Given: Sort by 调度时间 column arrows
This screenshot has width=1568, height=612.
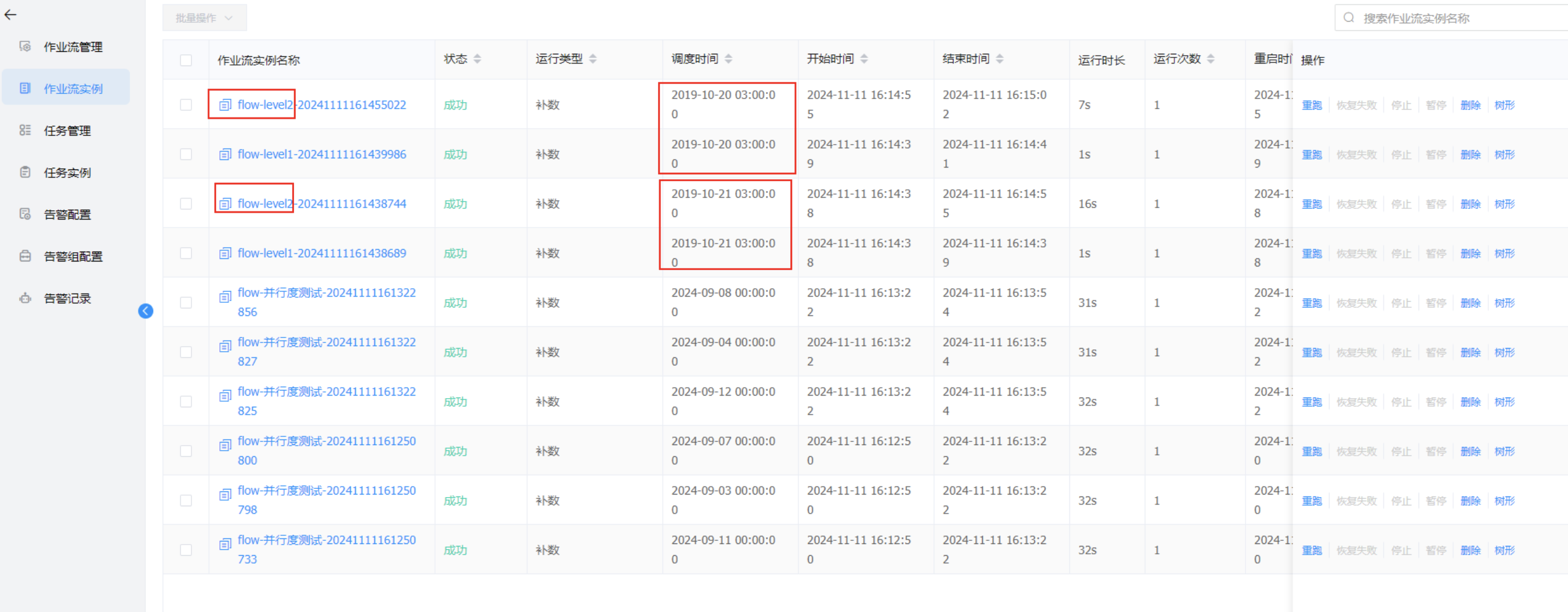Looking at the screenshot, I should [729, 59].
